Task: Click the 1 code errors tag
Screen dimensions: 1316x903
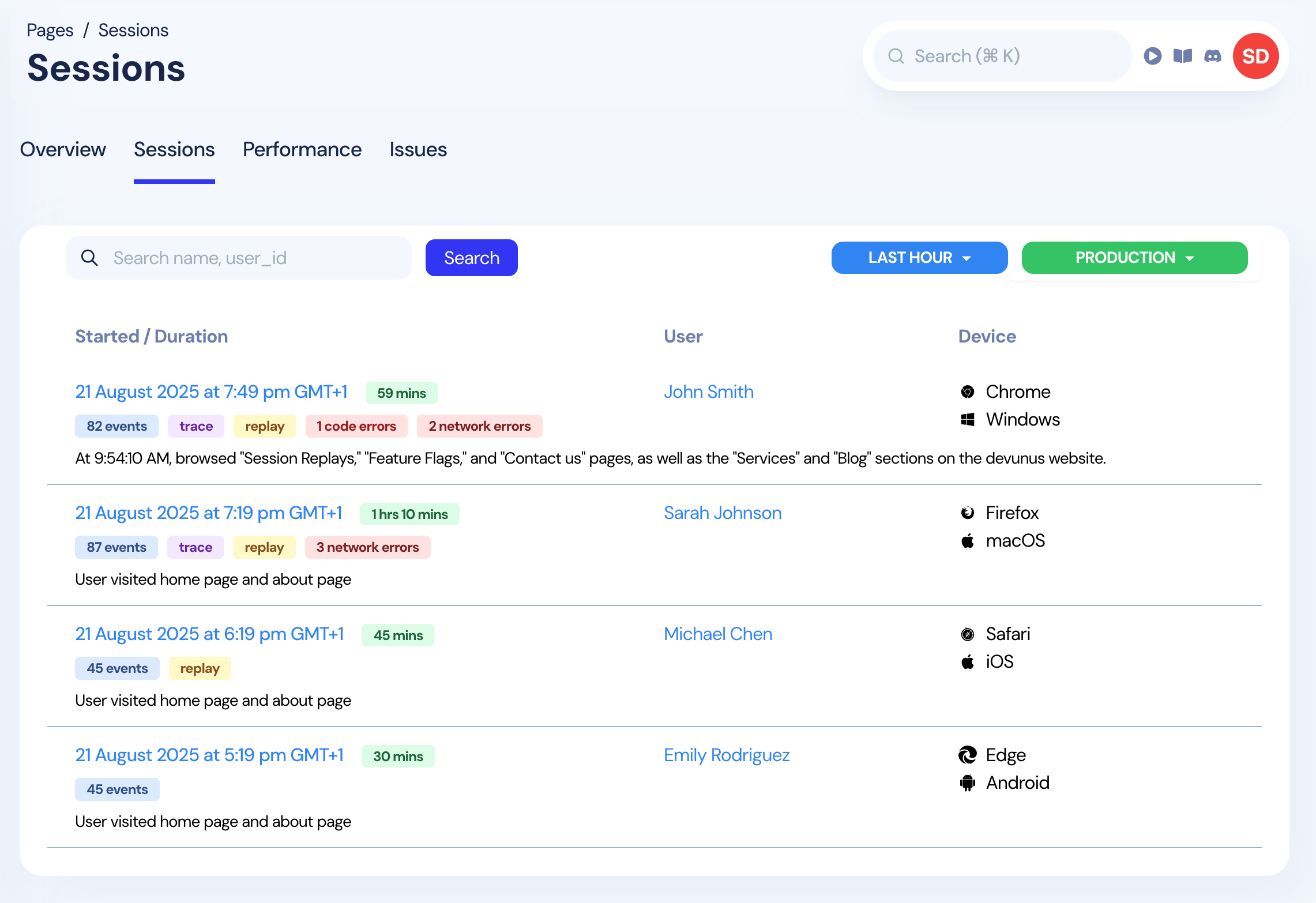Action: click(356, 426)
